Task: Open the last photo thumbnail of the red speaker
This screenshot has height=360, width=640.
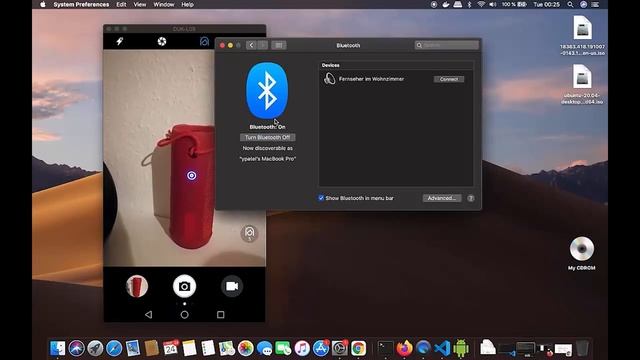Action: click(137, 286)
